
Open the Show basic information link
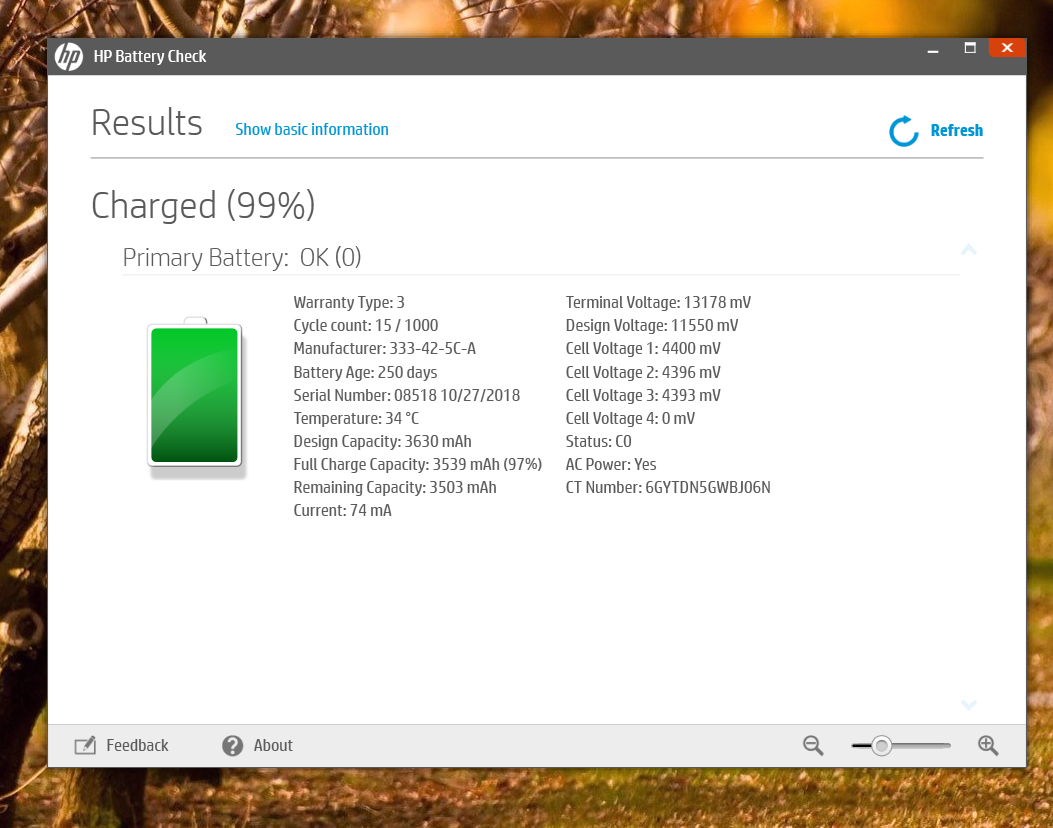click(311, 129)
